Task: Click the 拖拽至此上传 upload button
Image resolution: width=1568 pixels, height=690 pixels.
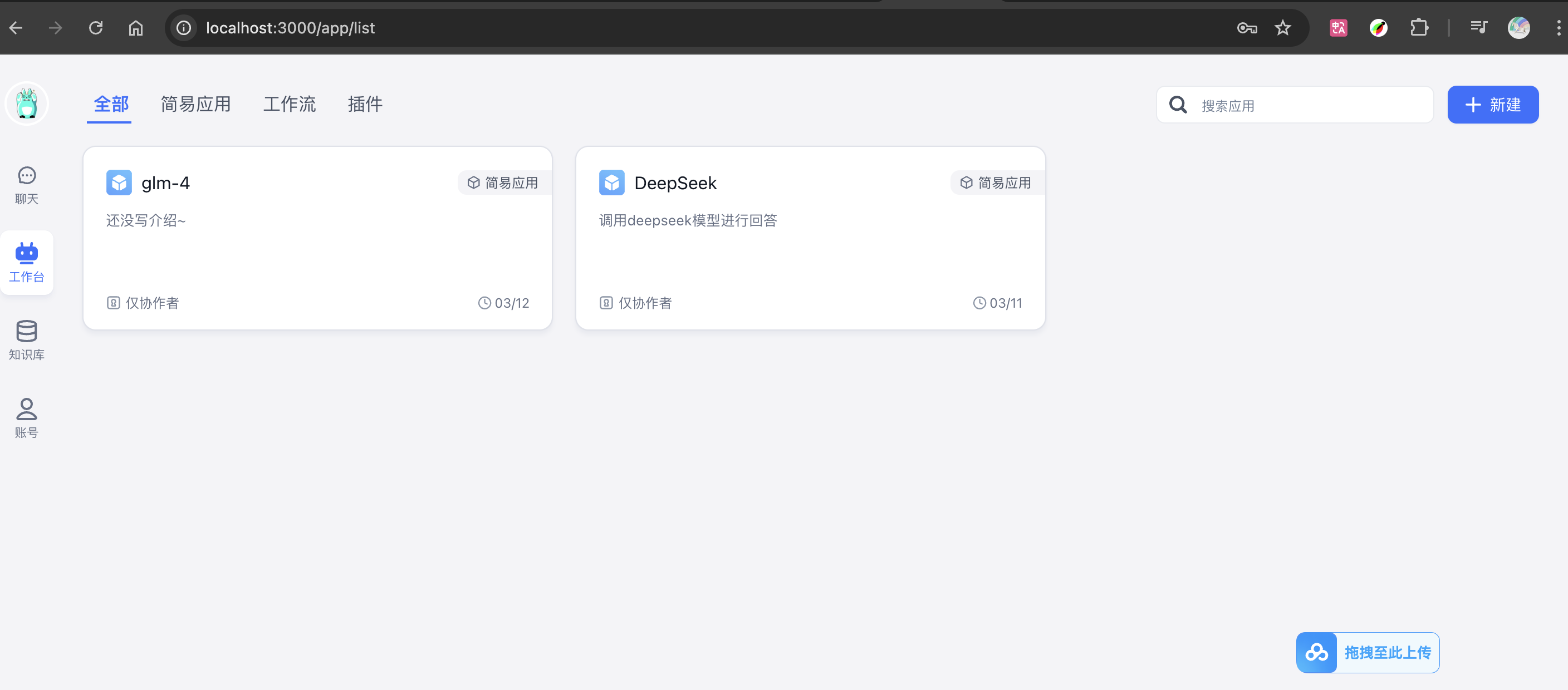Action: coord(1386,652)
